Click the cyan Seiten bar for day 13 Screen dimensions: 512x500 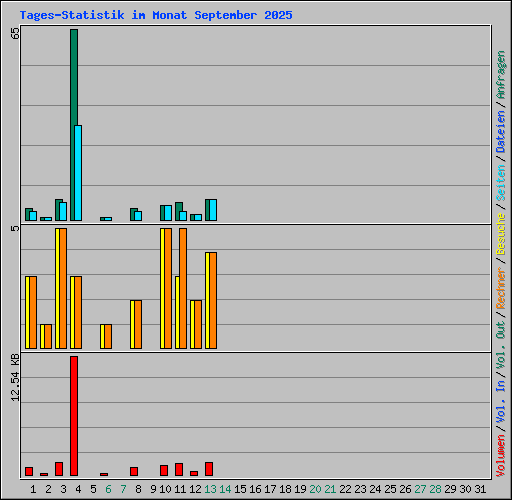coord(213,210)
